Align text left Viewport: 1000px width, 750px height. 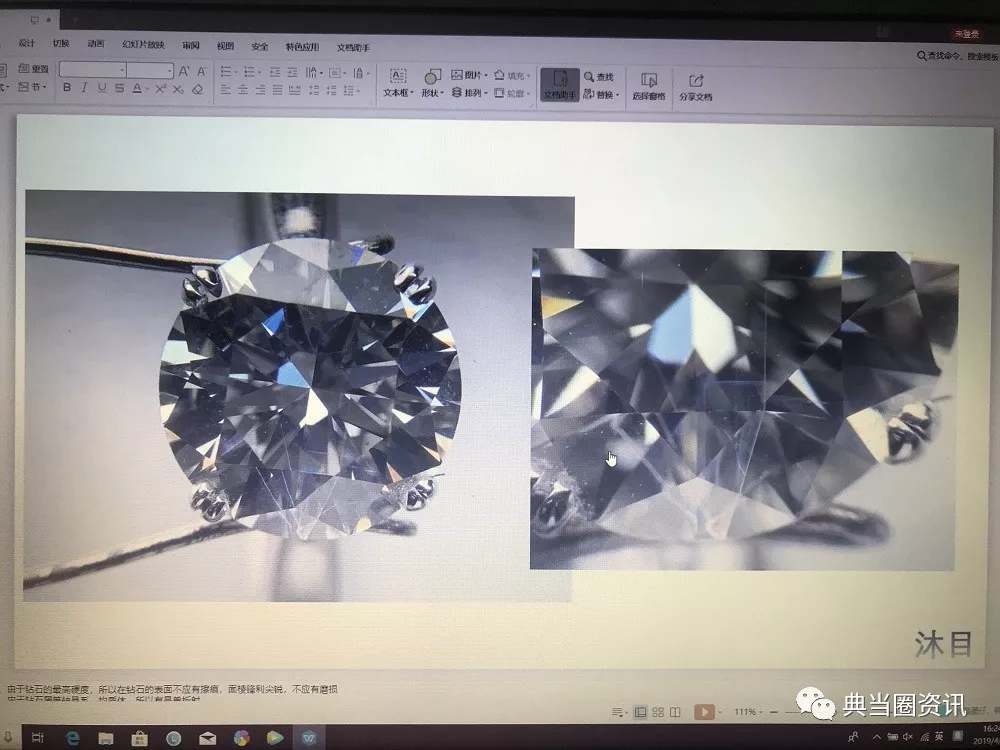(x=226, y=90)
